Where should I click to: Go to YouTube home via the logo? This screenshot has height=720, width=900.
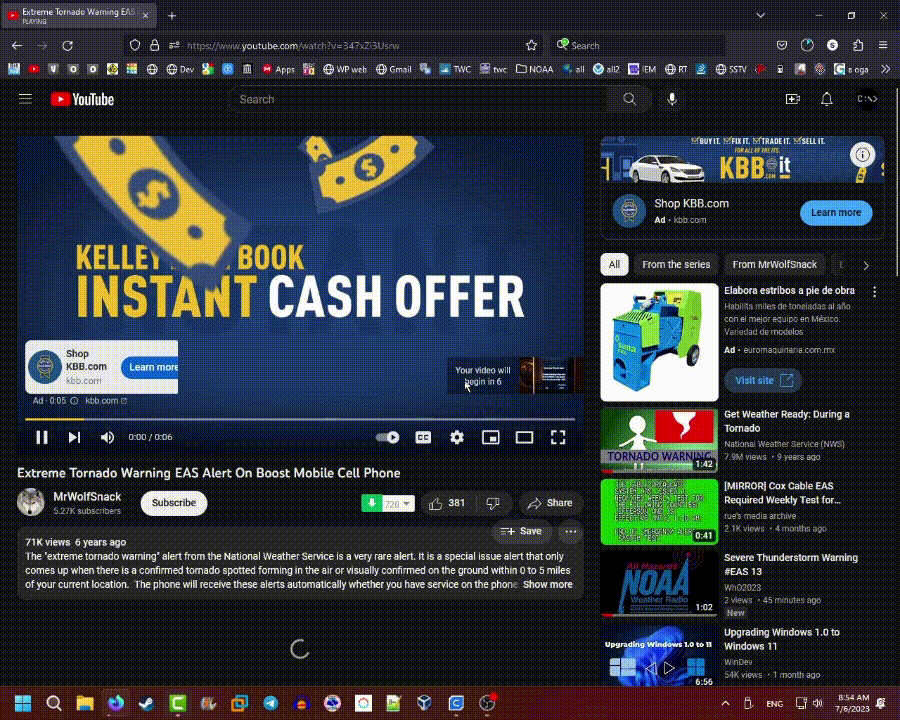(83, 99)
